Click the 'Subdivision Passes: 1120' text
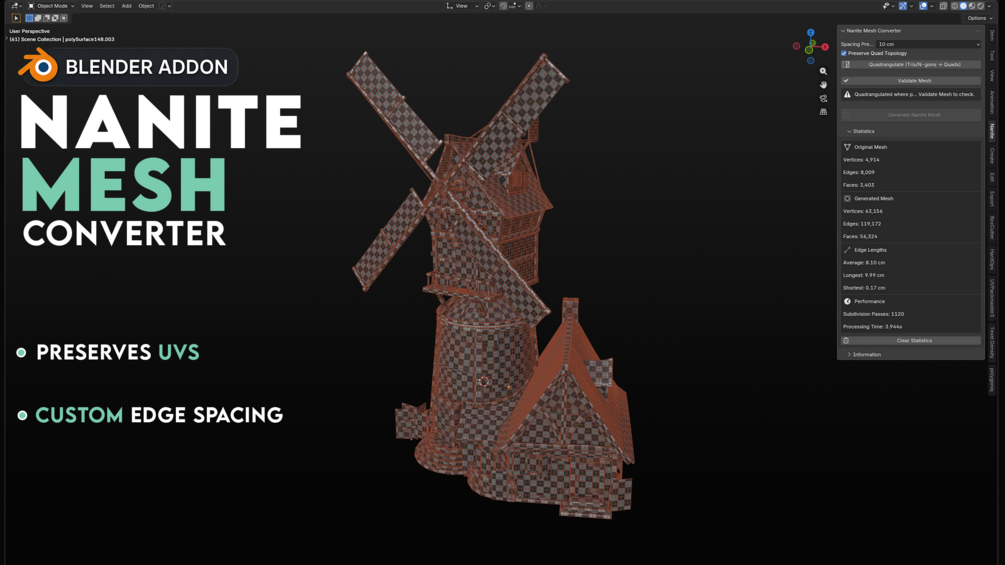 [874, 314]
